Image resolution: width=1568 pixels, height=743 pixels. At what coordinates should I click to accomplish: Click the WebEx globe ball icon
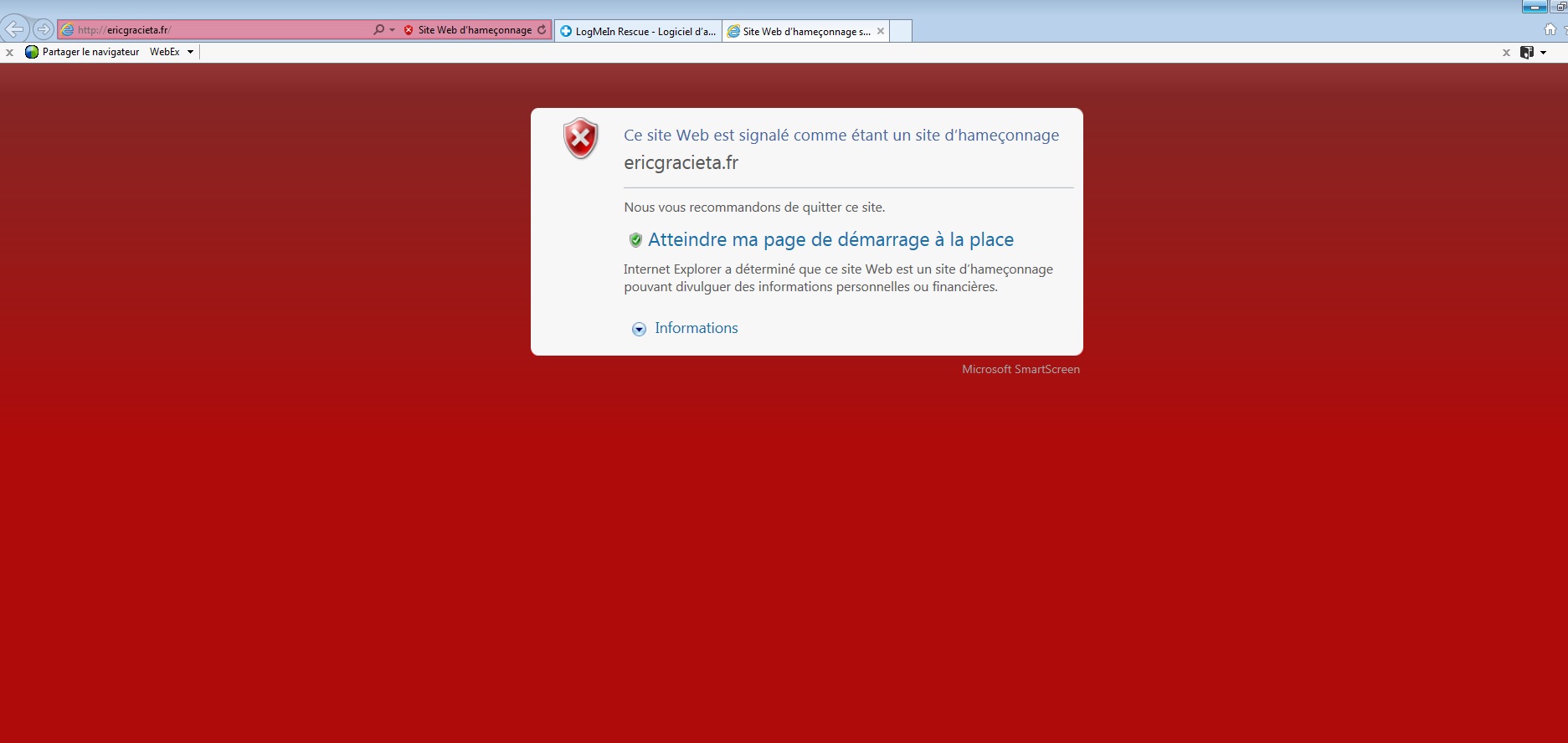(32, 52)
